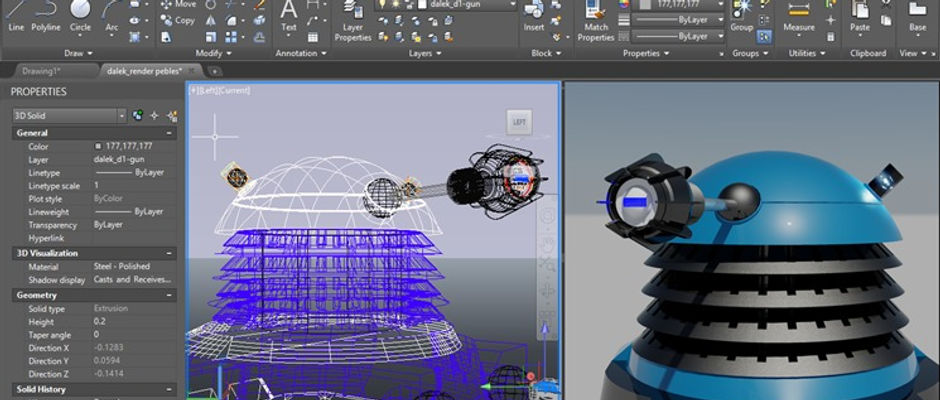This screenshot has width=940, height=400.
Task: Click the color swatch beside 177,177,177 property
Action: click(98, 146)
